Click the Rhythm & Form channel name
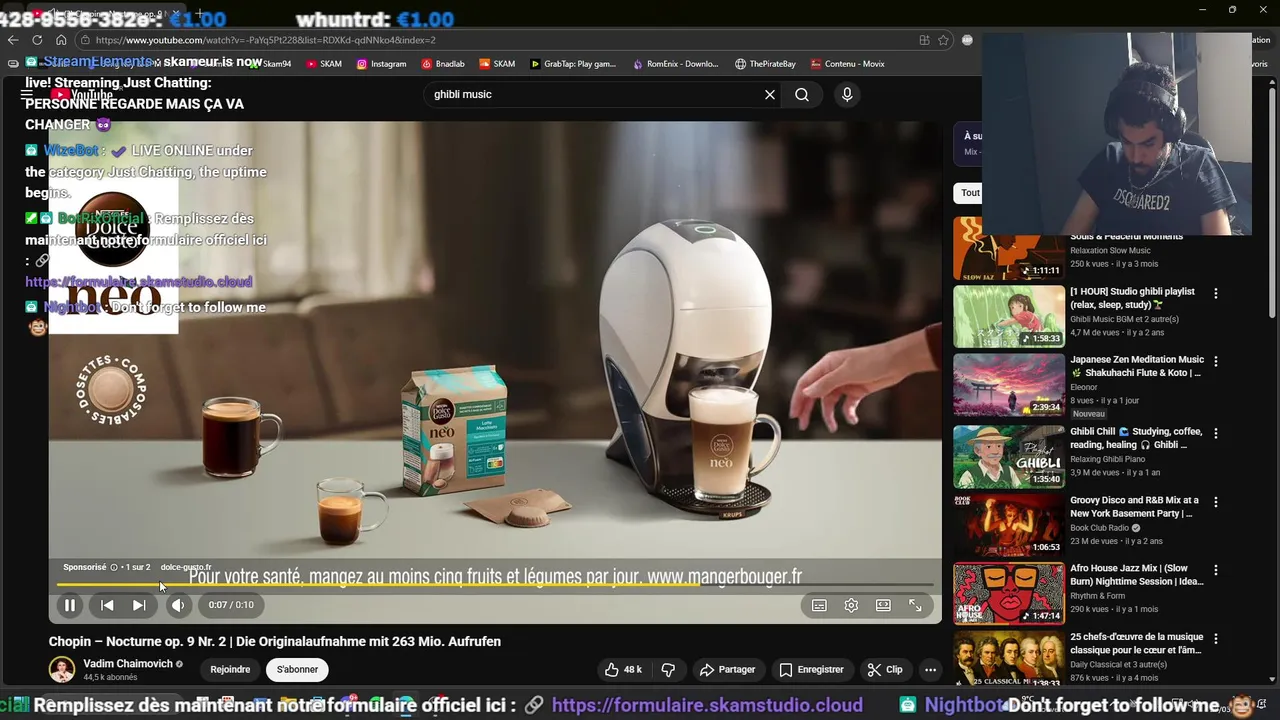The height and width of the screenshot is (720, 1280). (x=1097, y=596)
